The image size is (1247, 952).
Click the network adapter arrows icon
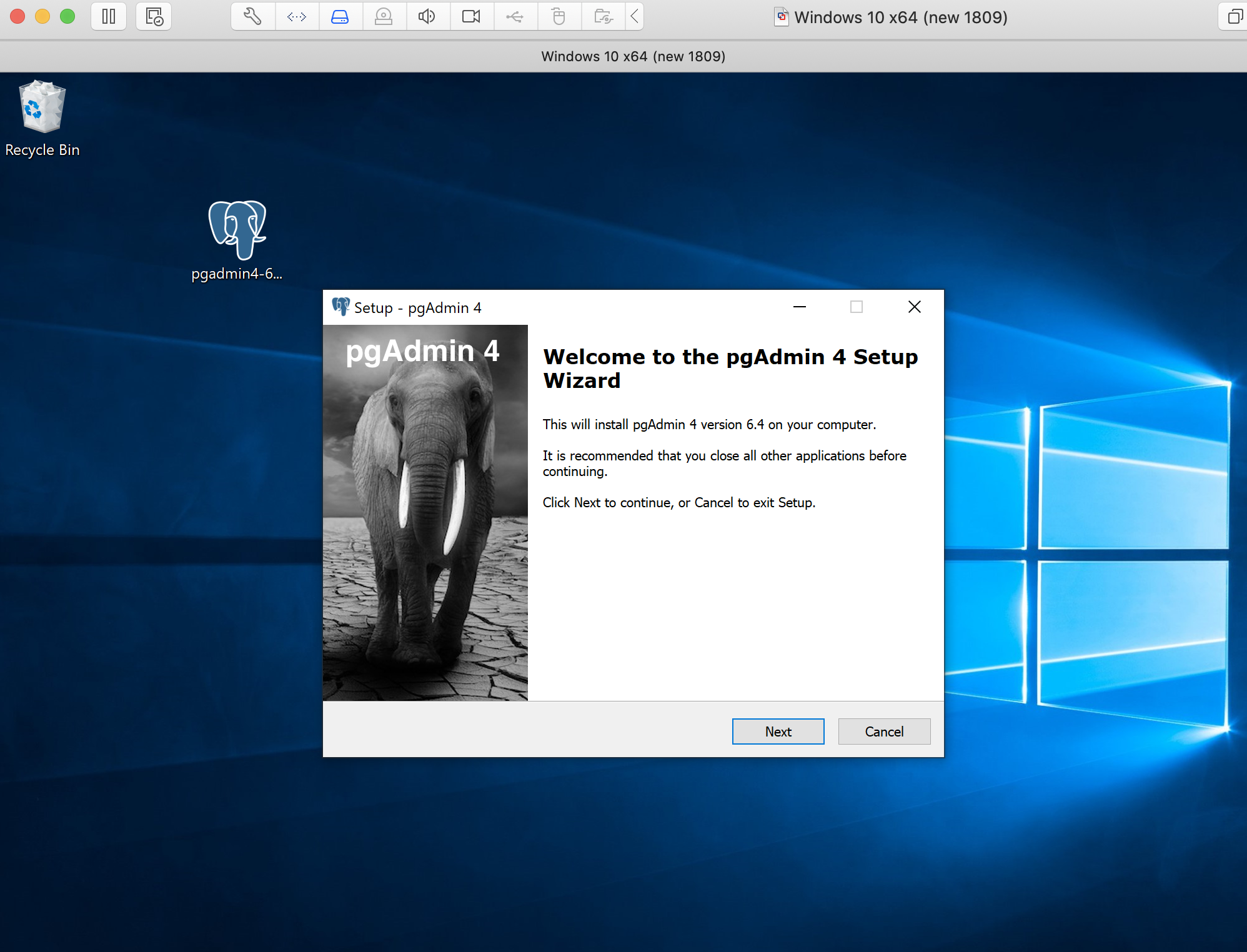[x=297, y=16]
